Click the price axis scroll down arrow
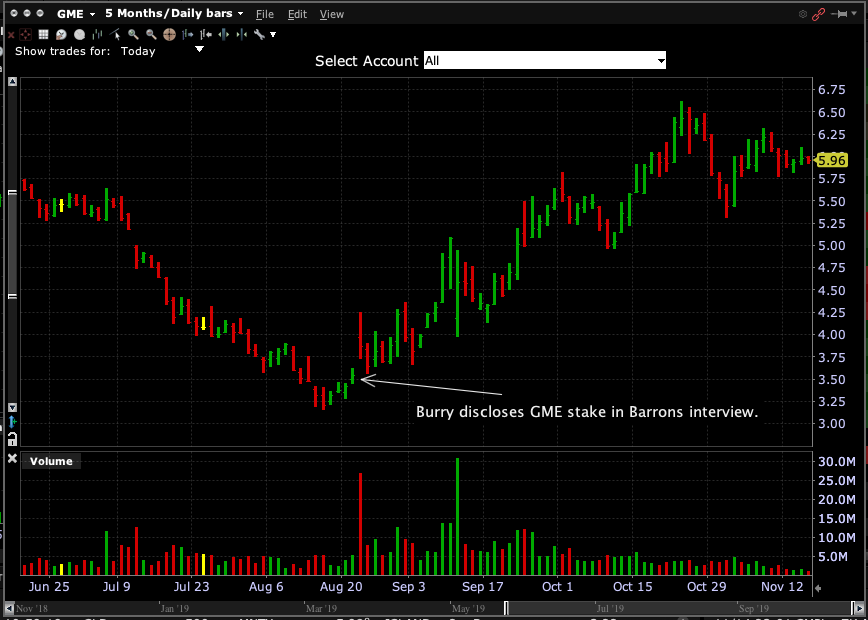The image size is (868, 620). click(x=12, y=407)
